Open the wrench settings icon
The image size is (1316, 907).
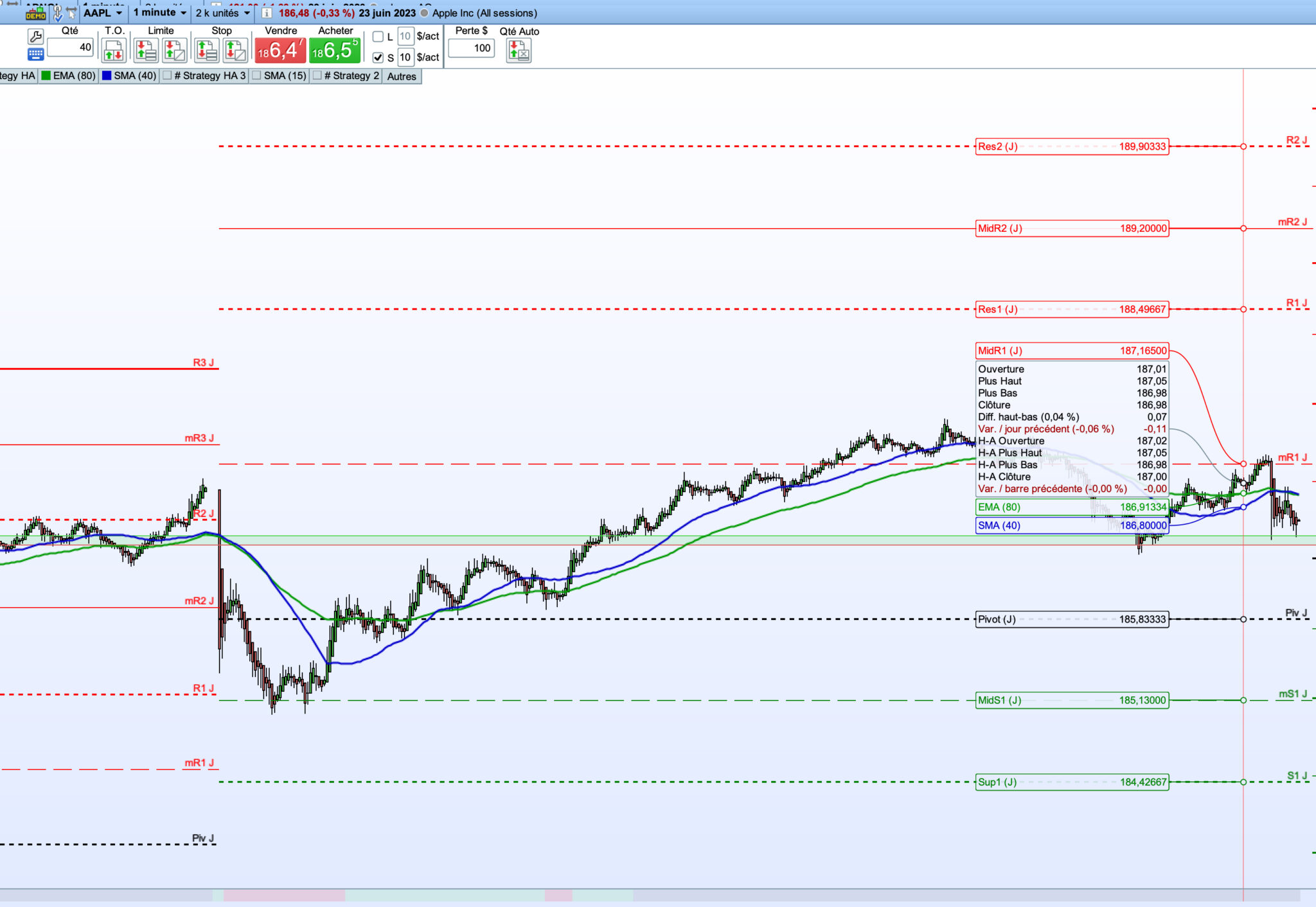tap(36, 36)
